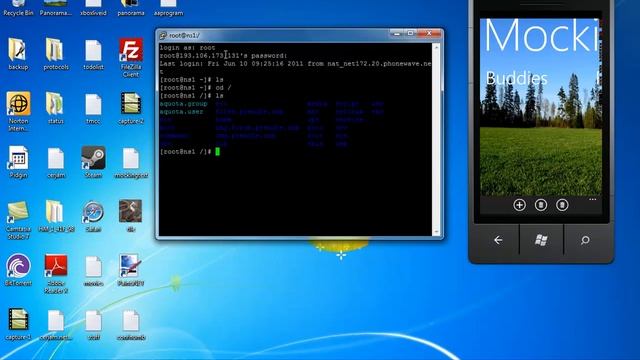Select the todolist file icon
The height and width of the screenshot is (360, 640).
(x=93, y=54)
